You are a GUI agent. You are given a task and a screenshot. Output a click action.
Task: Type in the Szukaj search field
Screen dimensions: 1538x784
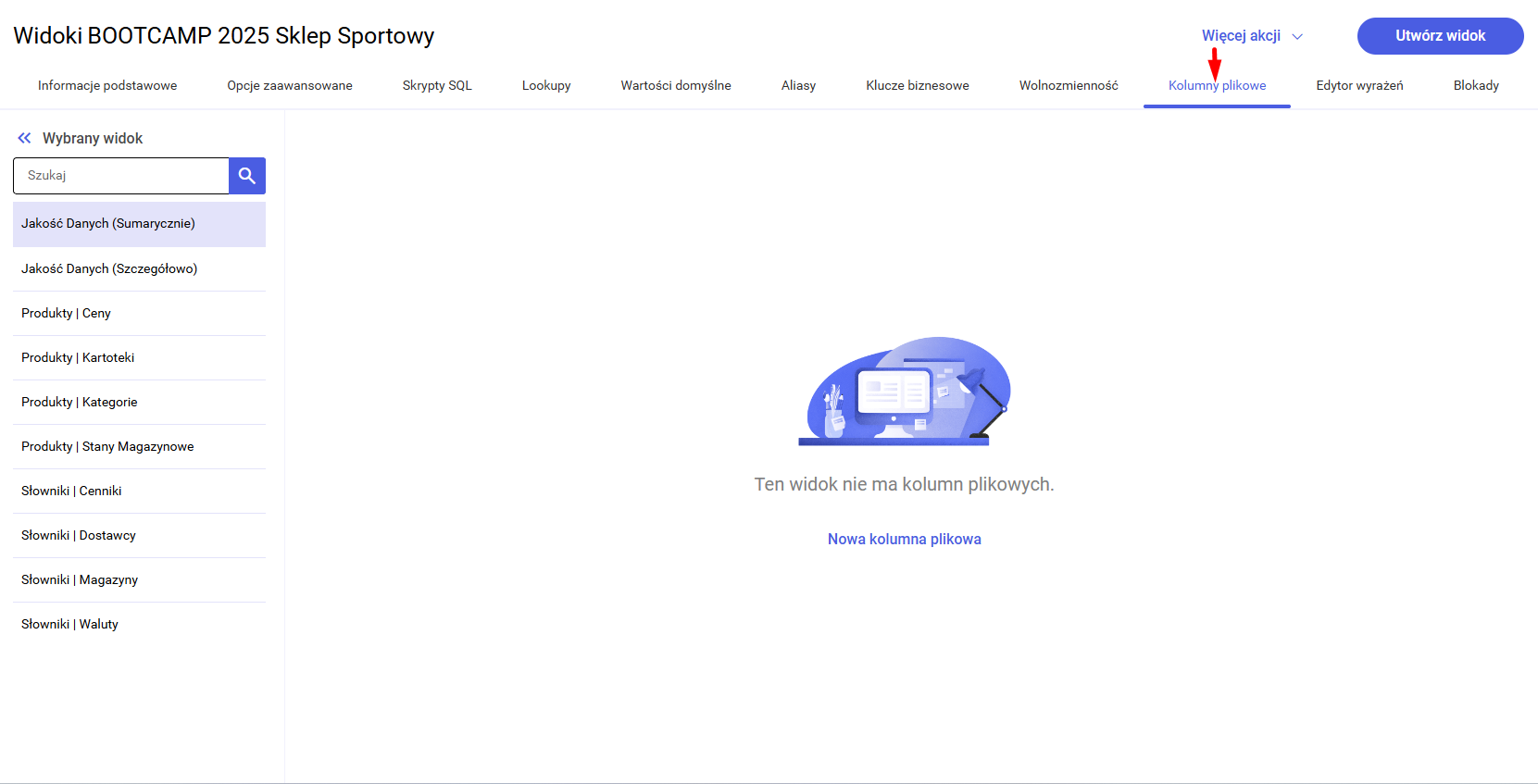[121, 176]
